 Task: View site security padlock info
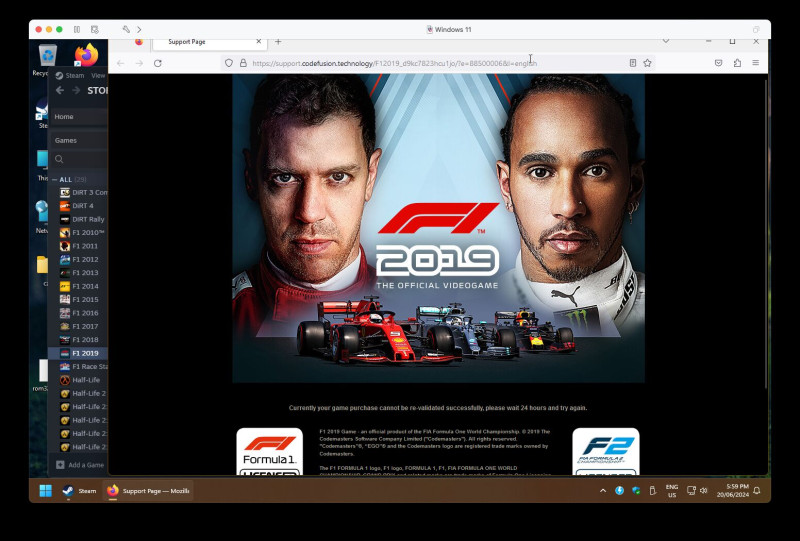(243, 63)
